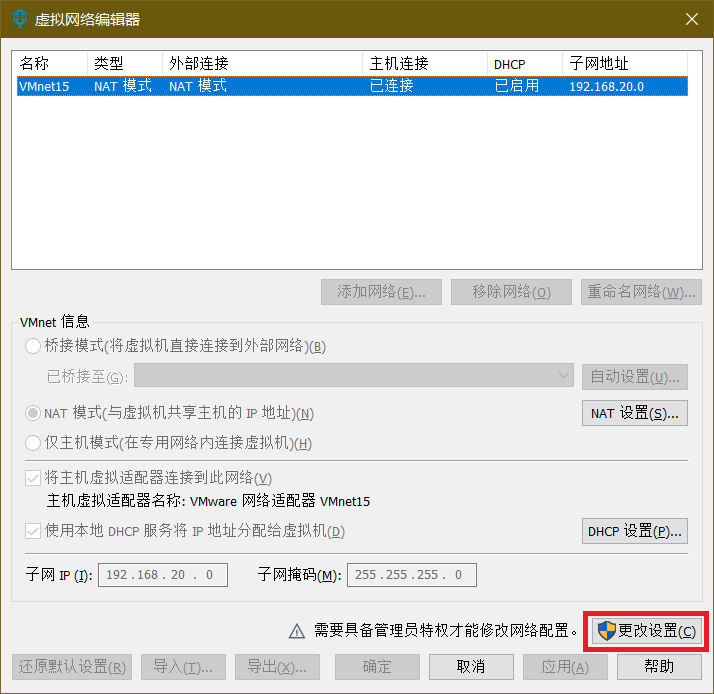Open 帮助 via the help button
This screenshot has width=714, height=694.
tap(659, 666)
